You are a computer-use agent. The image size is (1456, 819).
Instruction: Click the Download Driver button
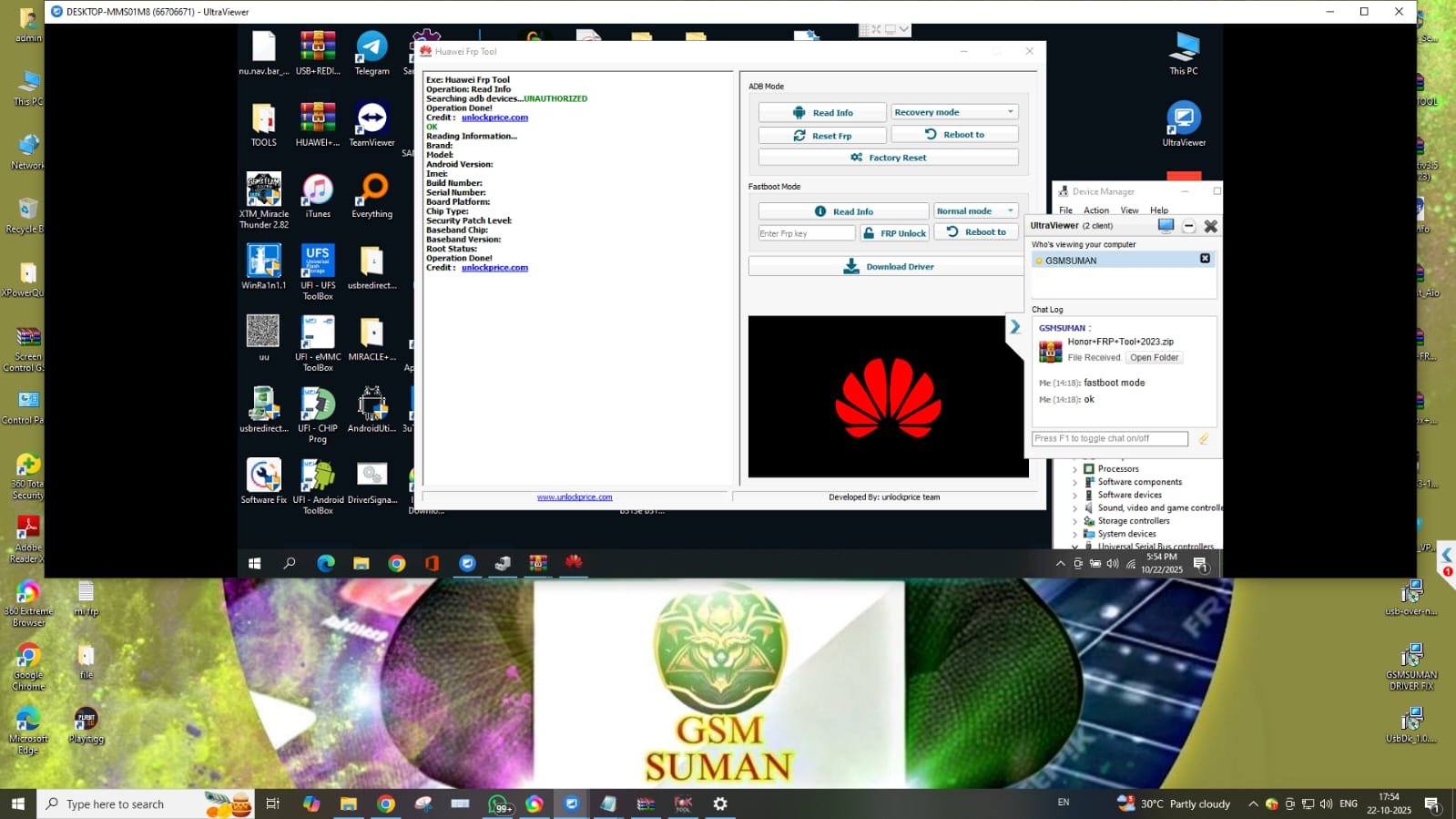[x=888, y=267]
